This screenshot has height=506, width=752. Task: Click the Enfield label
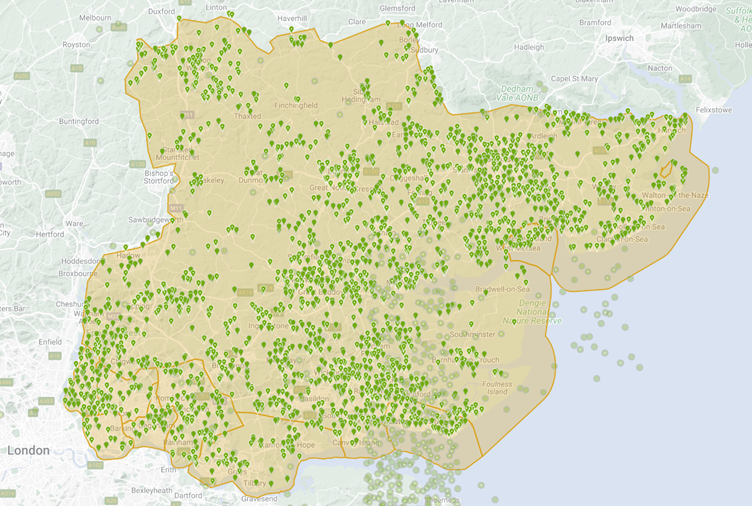[x=50, y=341]
